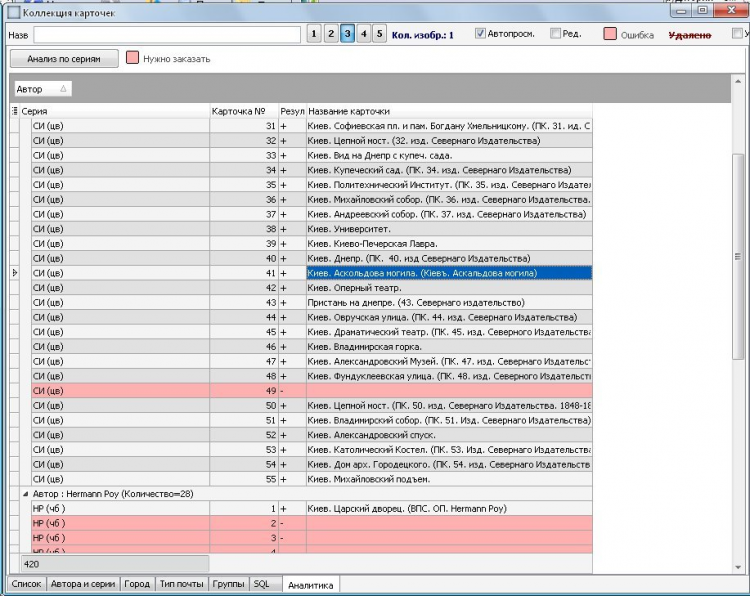Select image page button 5
This screenshot has height=596, width=750.
[x=379, y=34]
